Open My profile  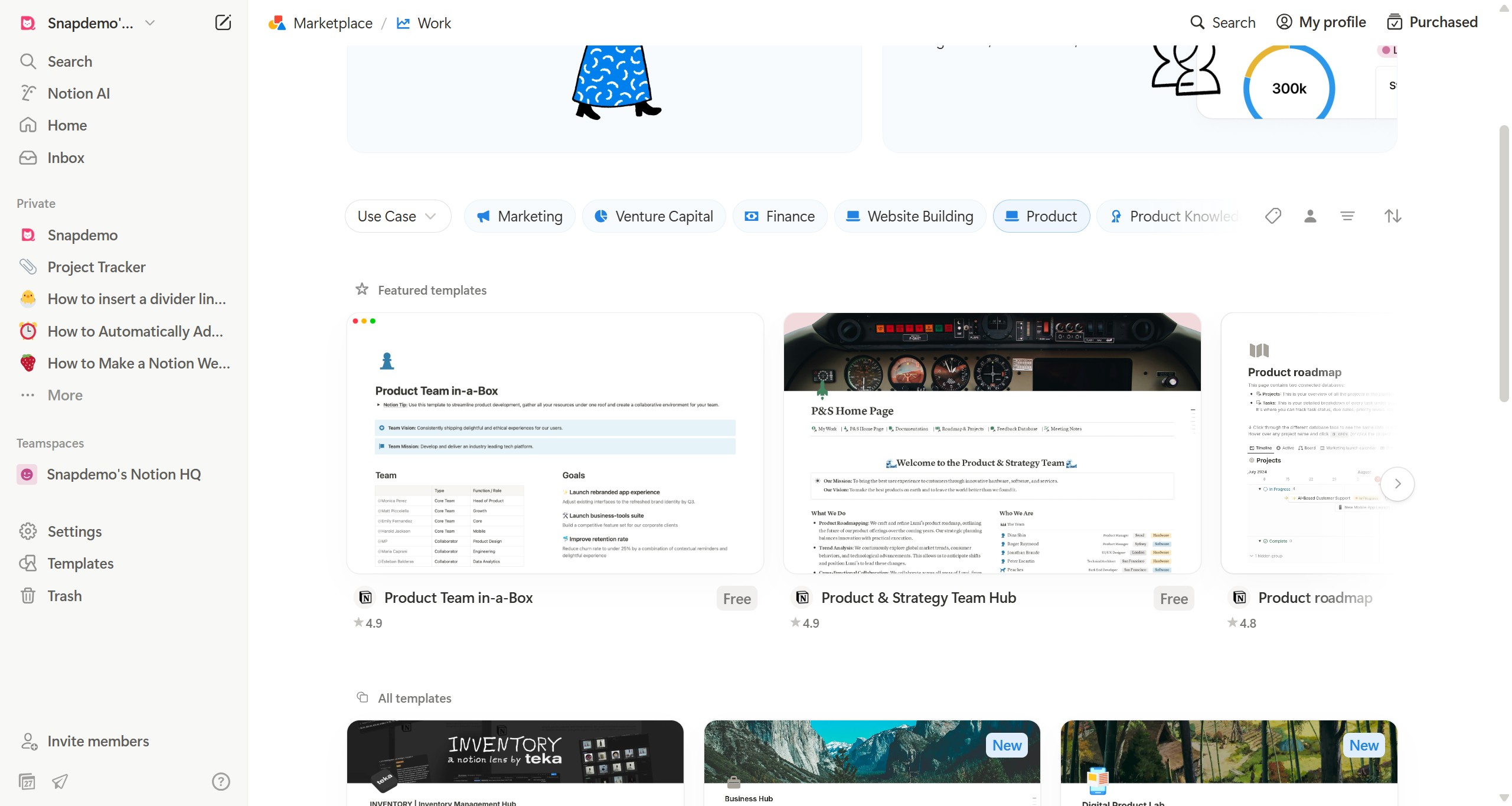click(x=1321, y=22)
